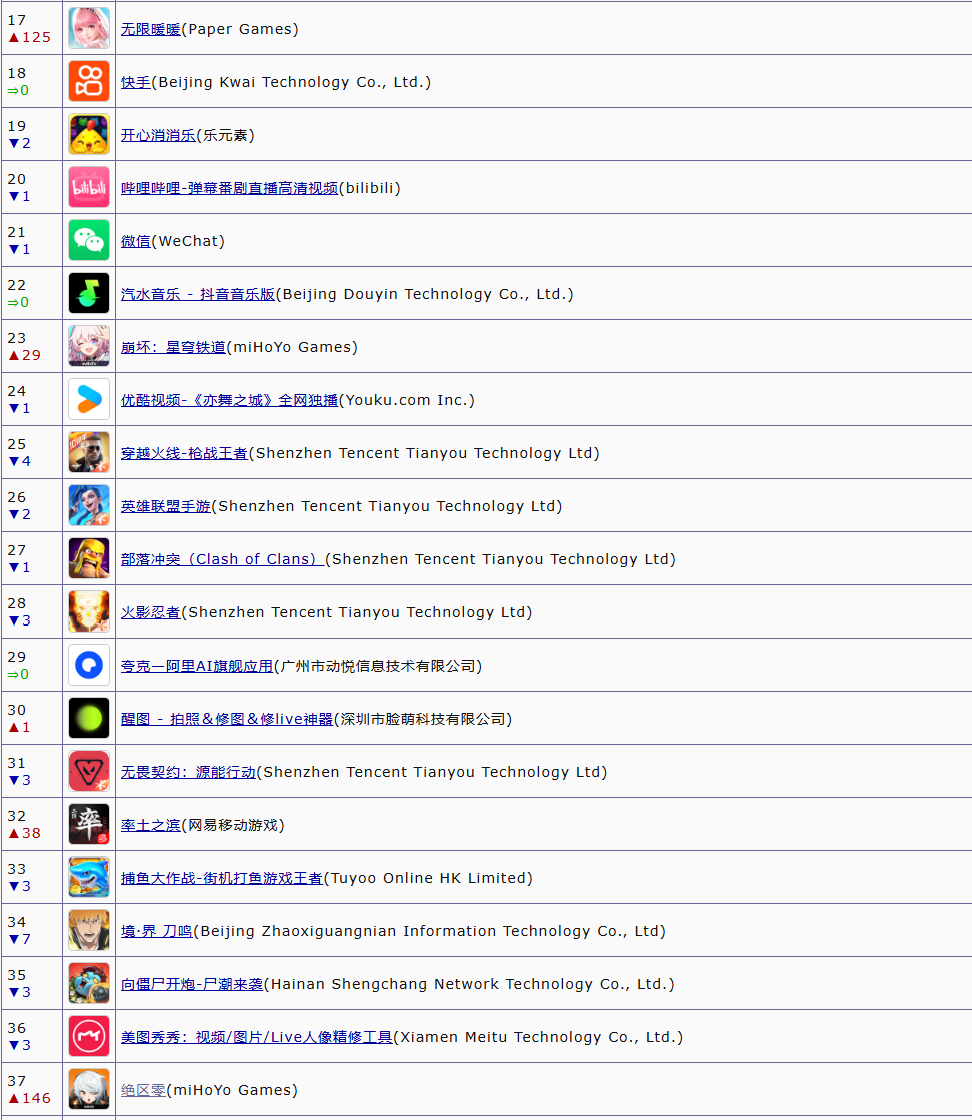The image size is (972, 1120).
Task: Click the 率土之滨 game icon
Action: pos(89,824)
